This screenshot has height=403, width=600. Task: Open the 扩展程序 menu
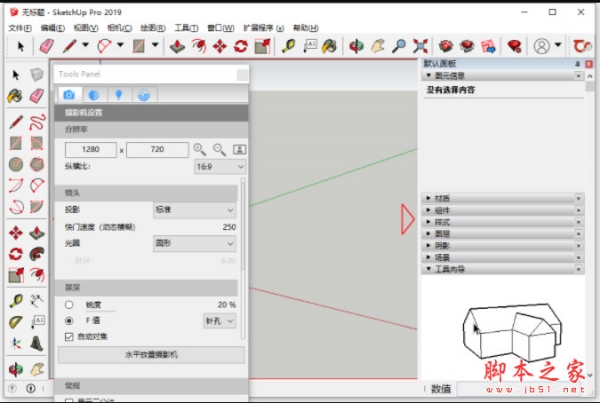pos(264,28)
